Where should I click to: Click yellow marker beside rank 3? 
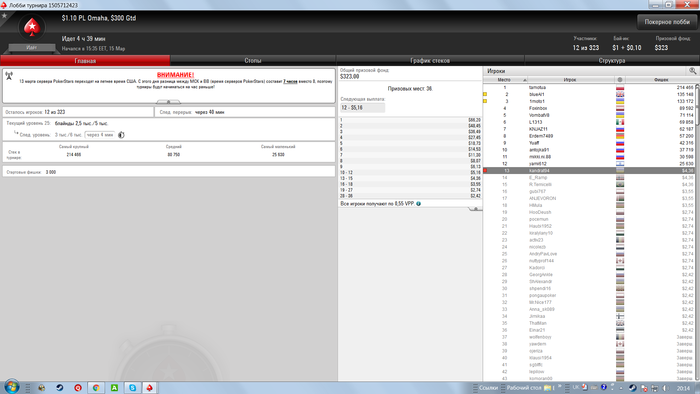[485, 101]
